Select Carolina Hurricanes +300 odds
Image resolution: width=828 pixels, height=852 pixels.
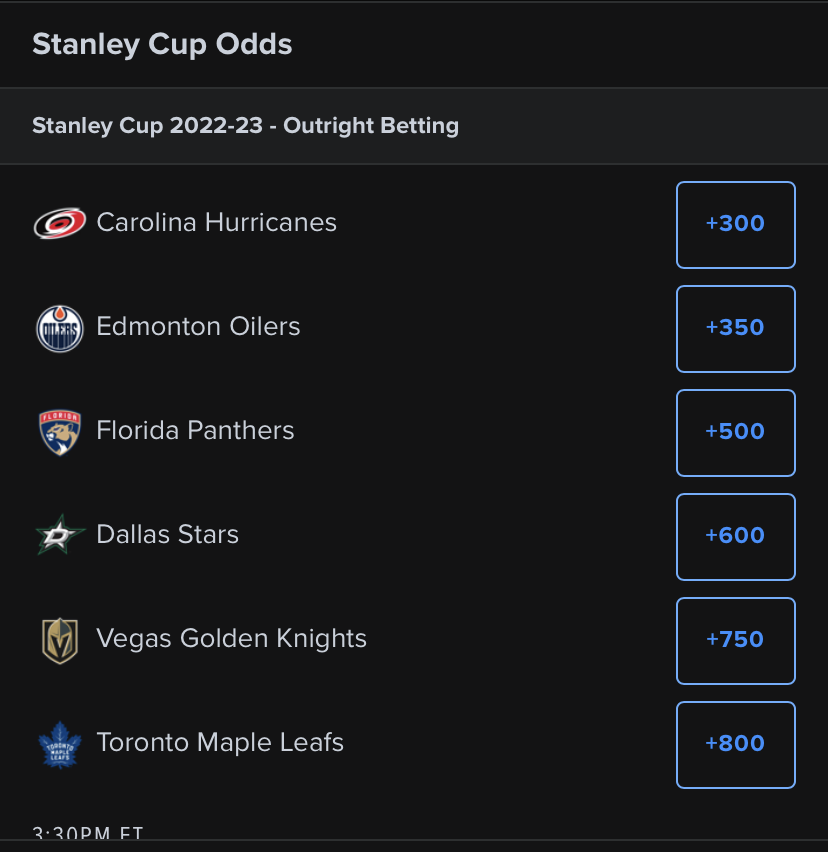[736, 225]
